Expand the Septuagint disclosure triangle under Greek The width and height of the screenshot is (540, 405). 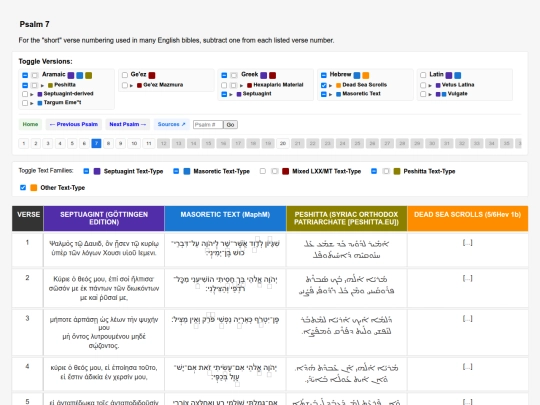pyautogui.click(x=231, y=94)
